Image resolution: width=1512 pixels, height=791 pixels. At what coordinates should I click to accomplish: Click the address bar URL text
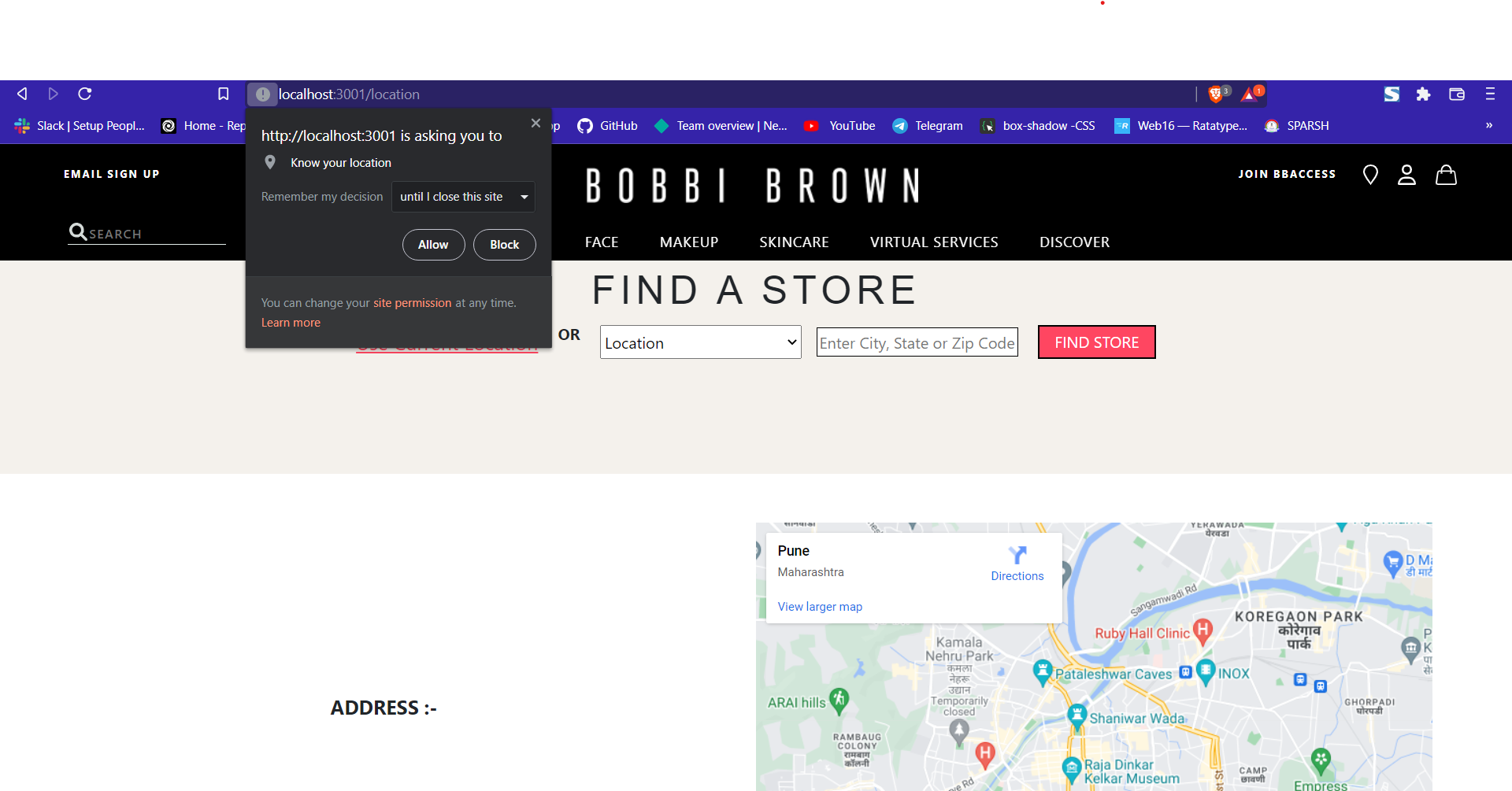click(x=349, y=94)
